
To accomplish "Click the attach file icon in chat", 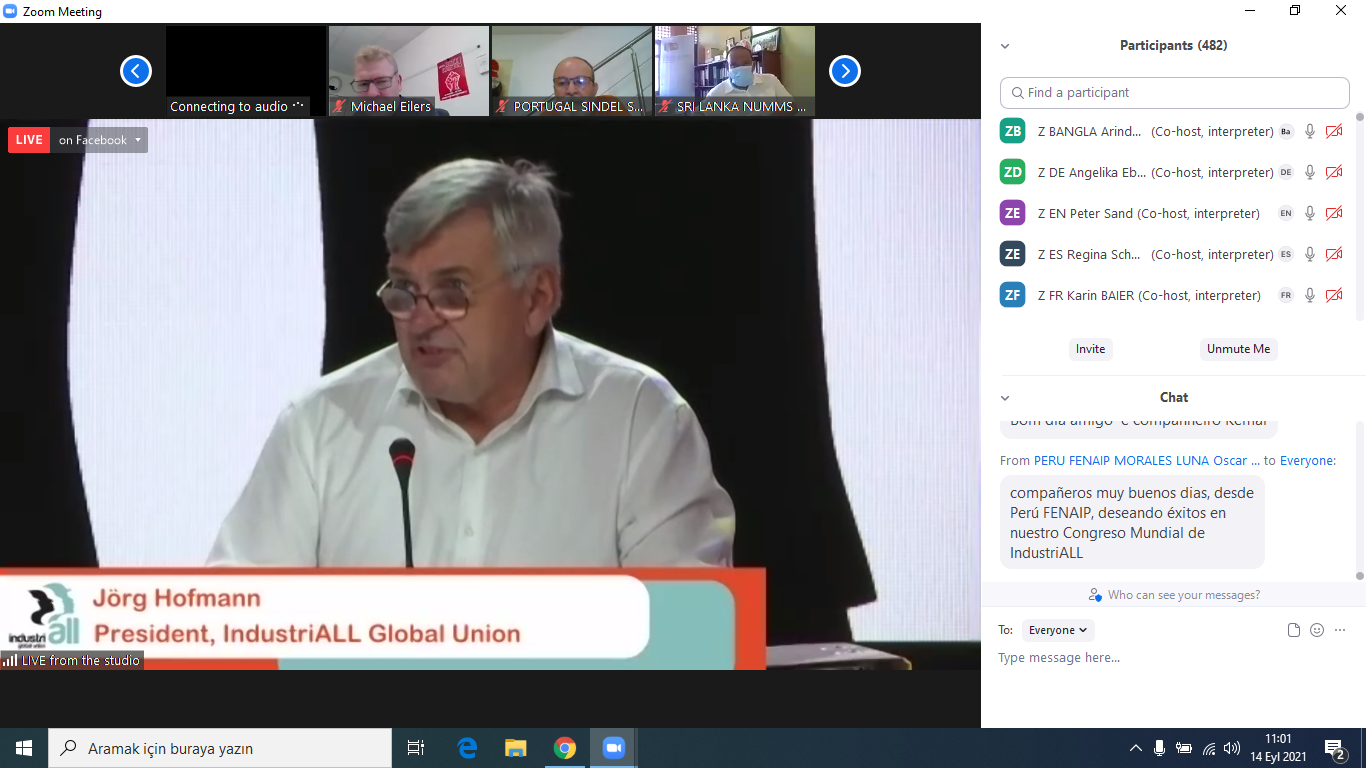I will (x=1294, y=630).
